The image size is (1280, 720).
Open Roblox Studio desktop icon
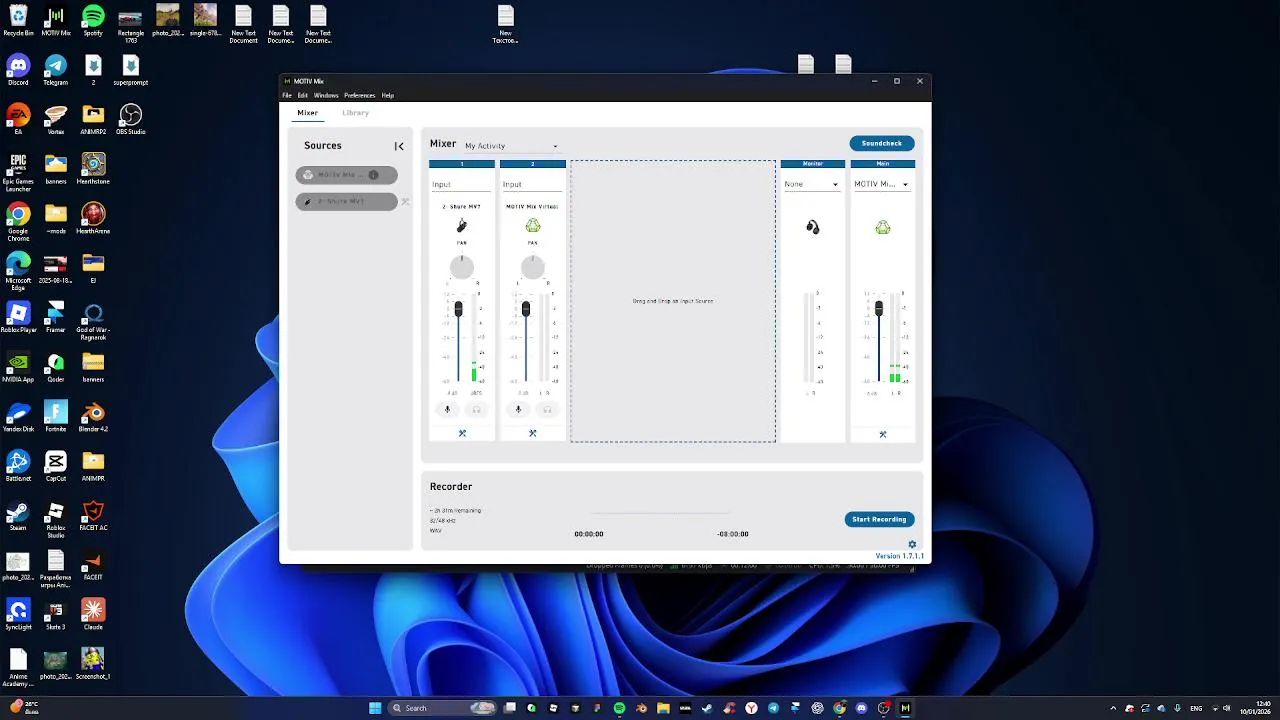point(56,520)
